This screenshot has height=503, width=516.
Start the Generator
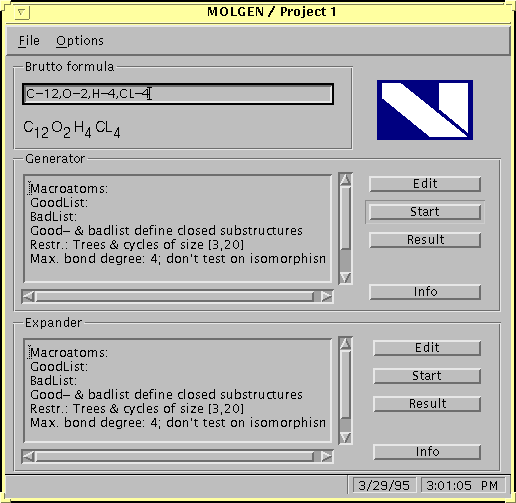click(425, 212)
